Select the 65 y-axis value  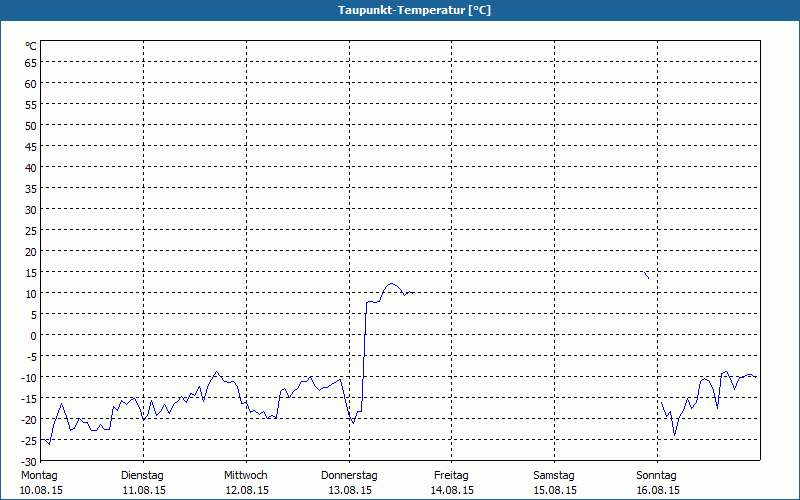(x=31, y=63)
